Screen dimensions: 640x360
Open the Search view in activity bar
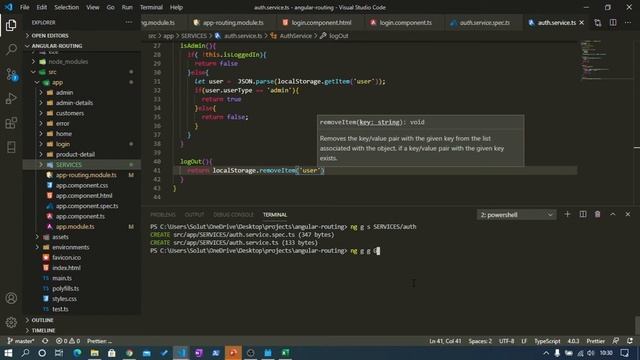[x=11, y=50]
